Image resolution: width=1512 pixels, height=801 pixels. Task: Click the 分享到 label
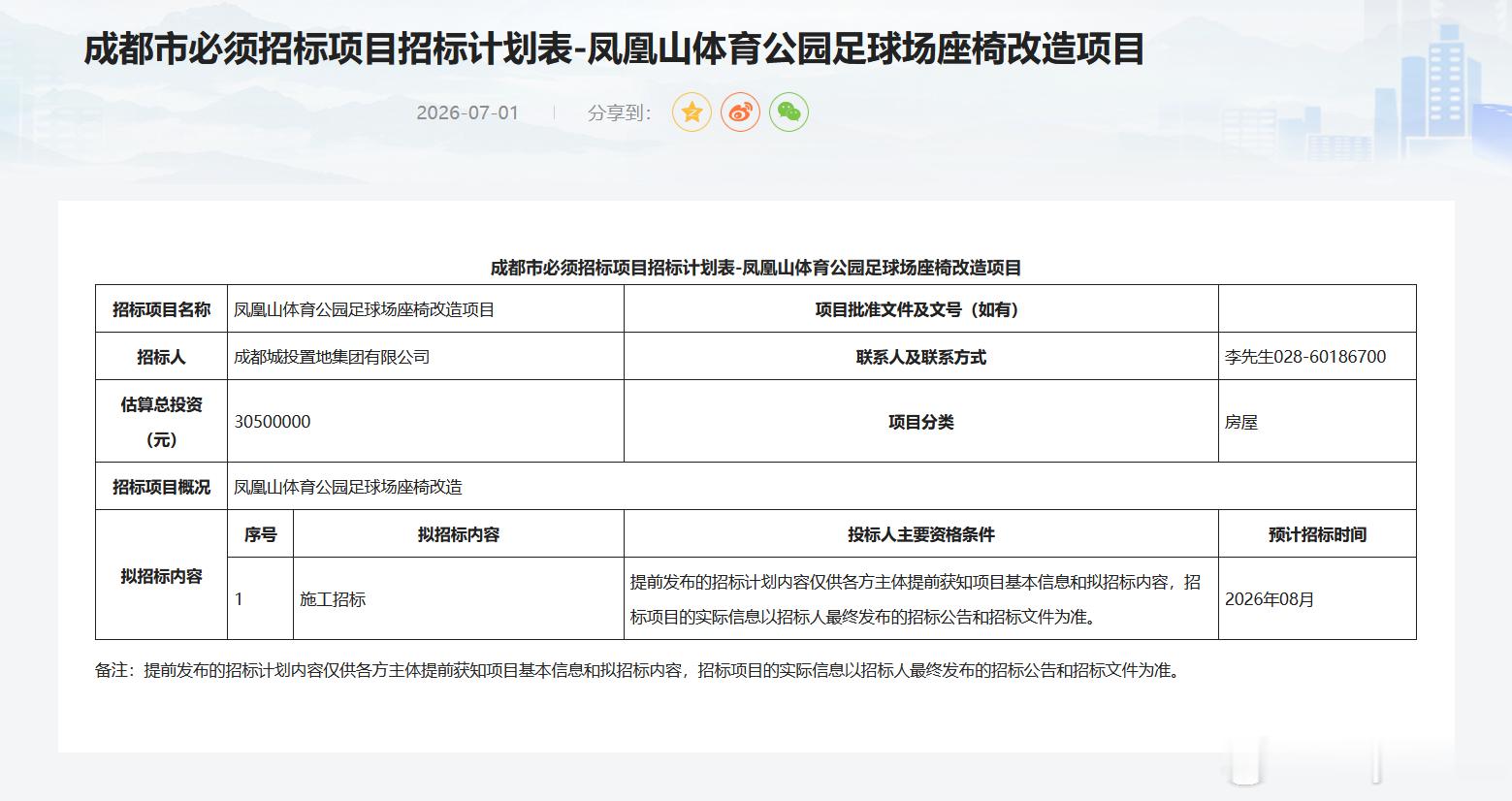coord(620,112)
